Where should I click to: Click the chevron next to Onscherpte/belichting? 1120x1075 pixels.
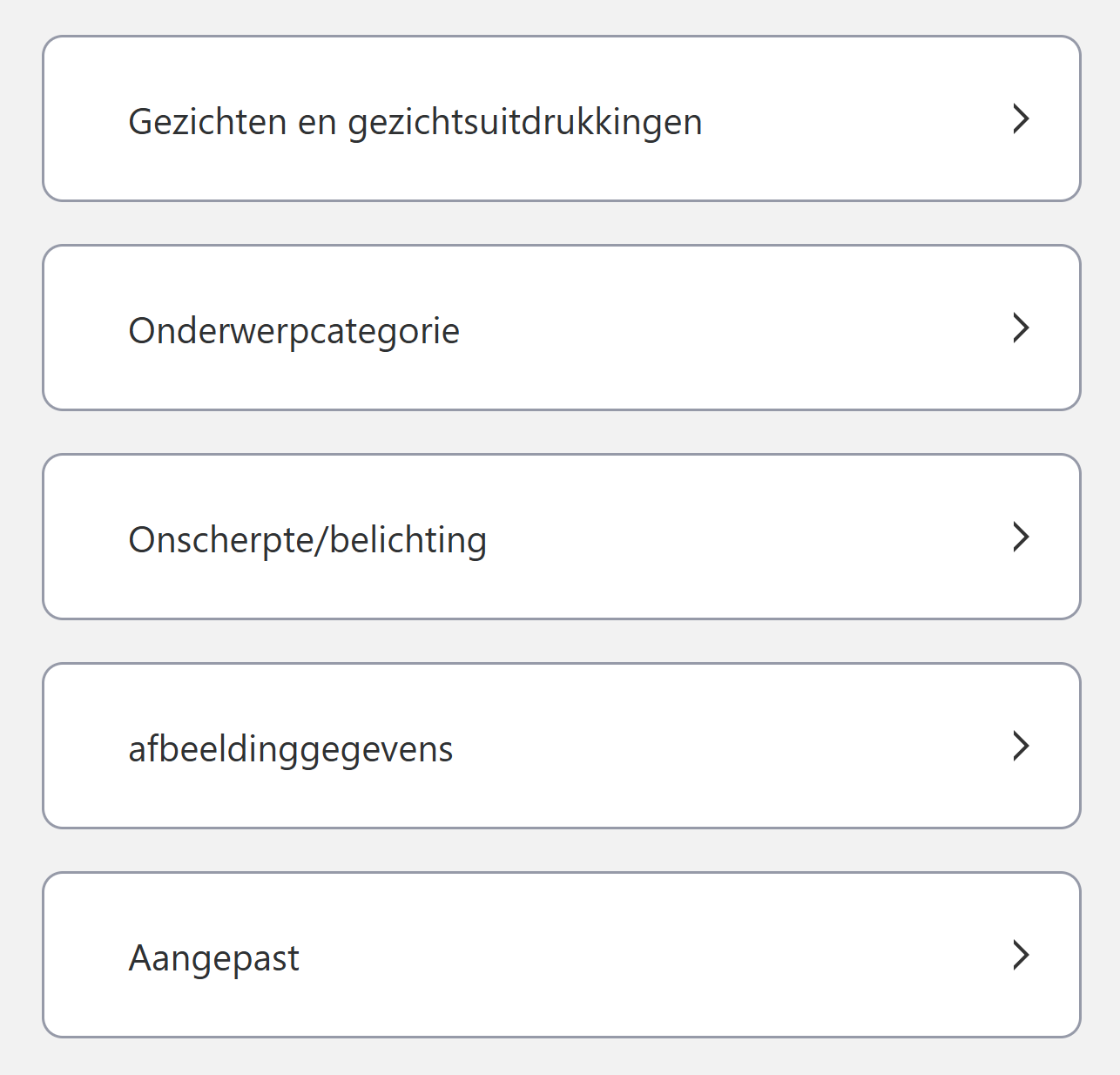1021,537
